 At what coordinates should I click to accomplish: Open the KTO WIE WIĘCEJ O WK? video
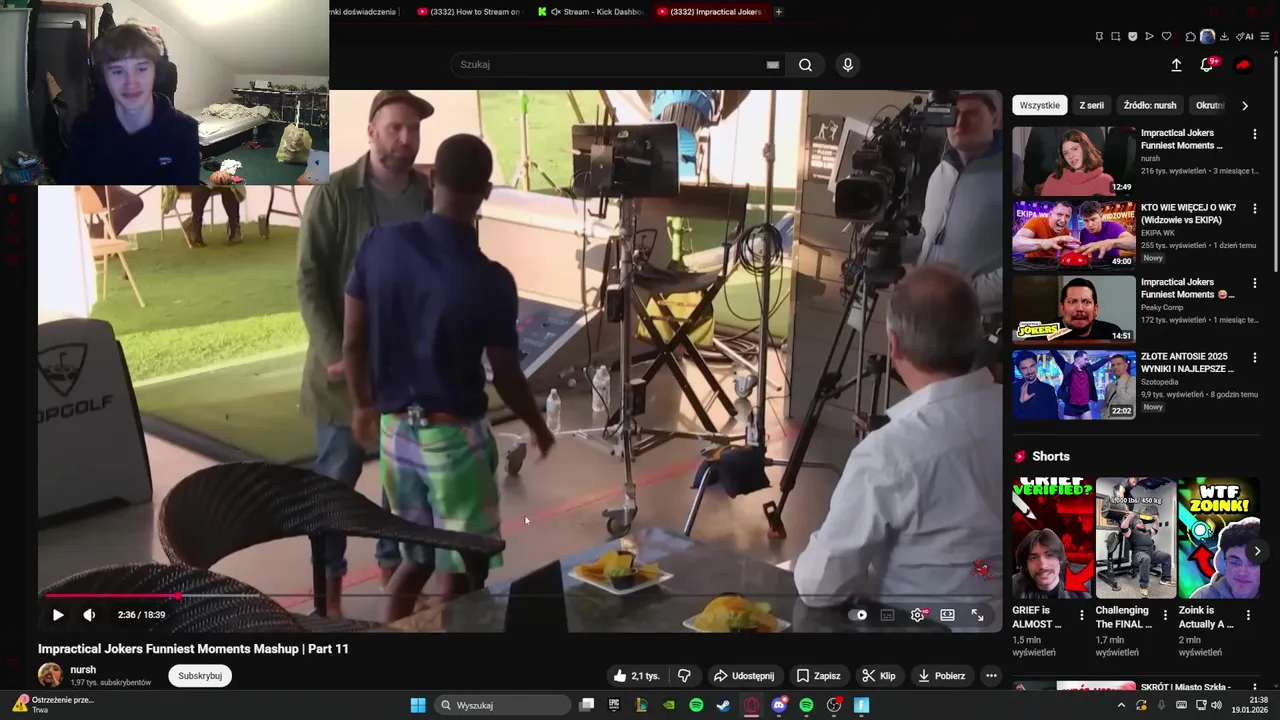pos(1074,235)
